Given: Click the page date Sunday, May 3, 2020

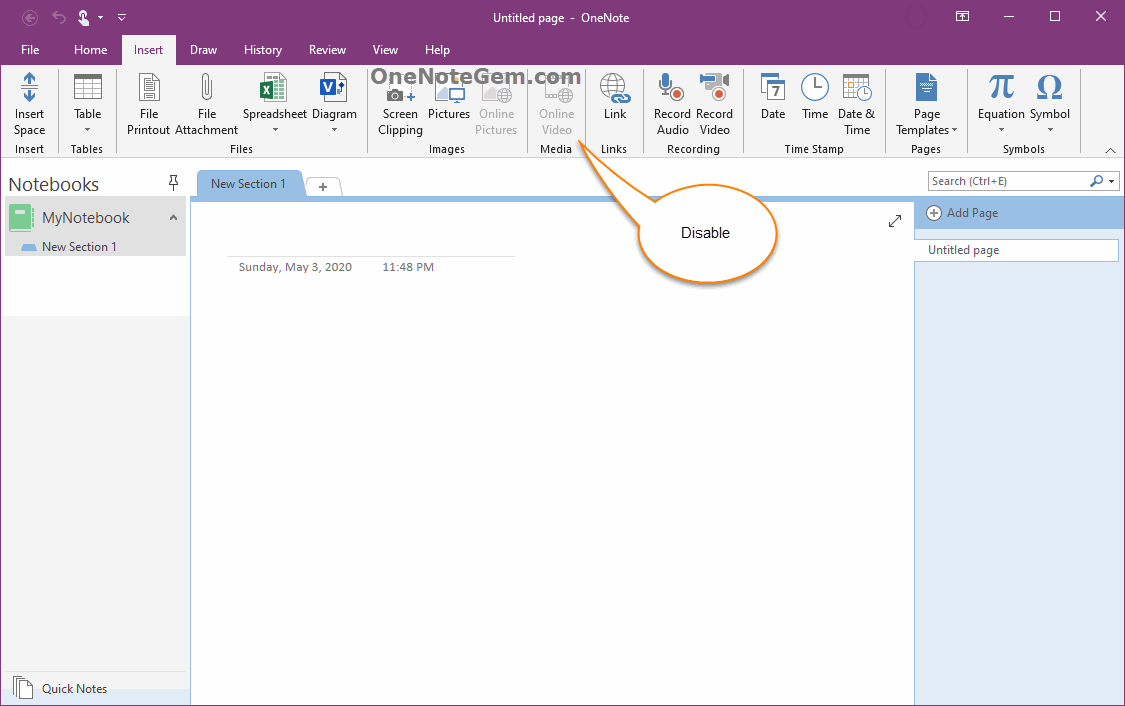Looking at the screenshot, I should 295,267.
